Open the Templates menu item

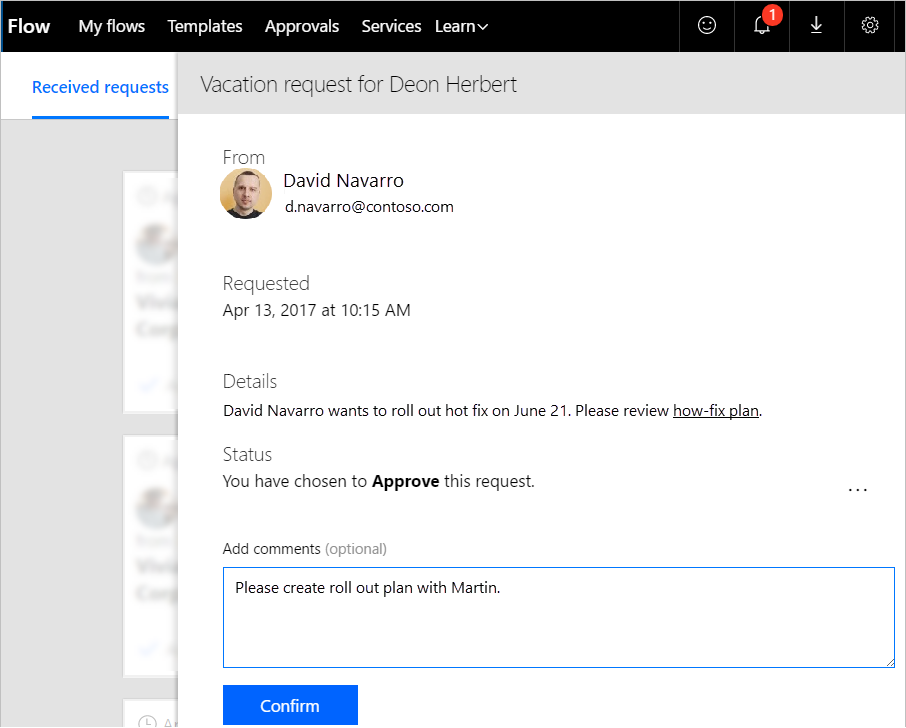204,26
